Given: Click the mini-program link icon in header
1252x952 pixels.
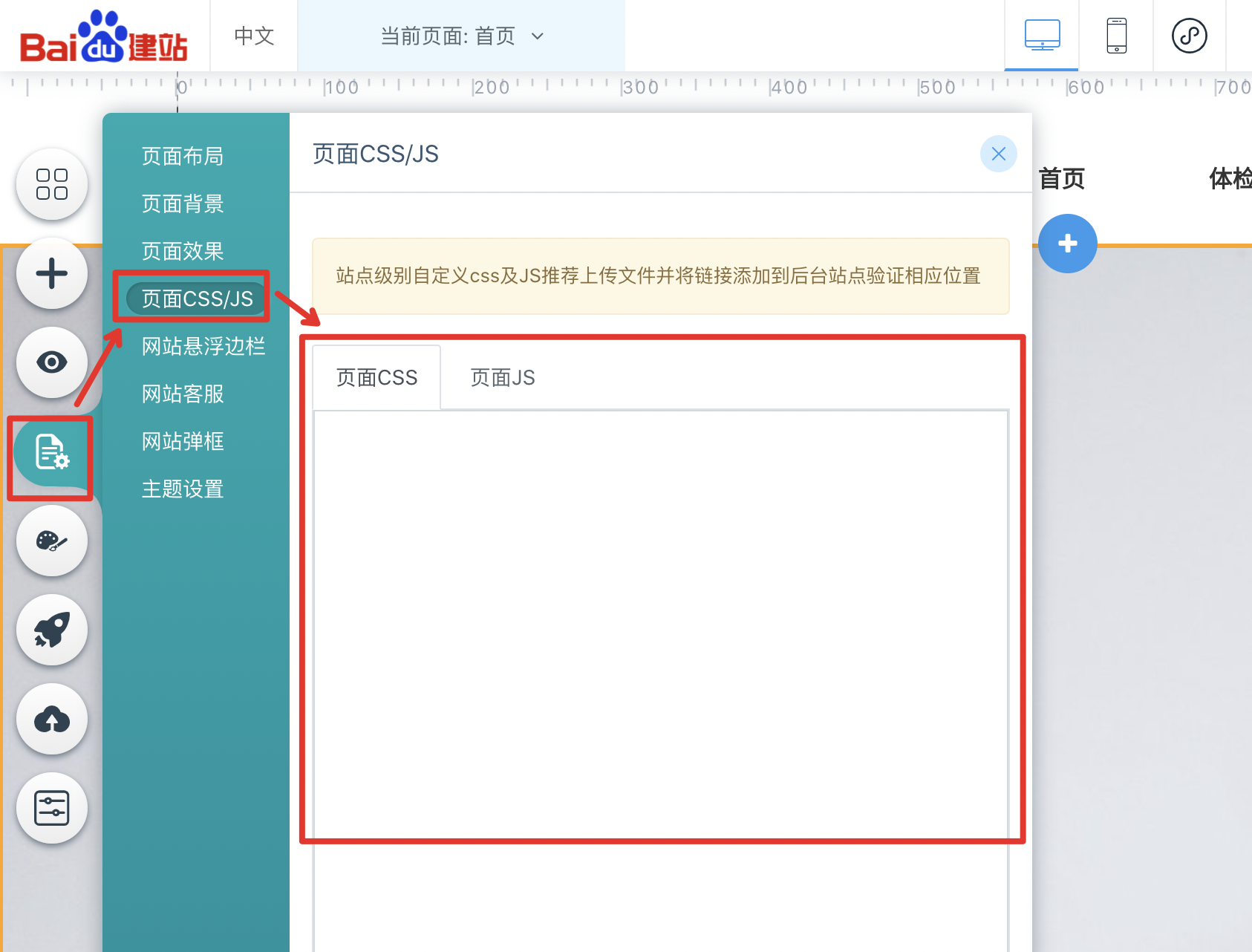Looking at the screenshot, I should [1189, 36].
